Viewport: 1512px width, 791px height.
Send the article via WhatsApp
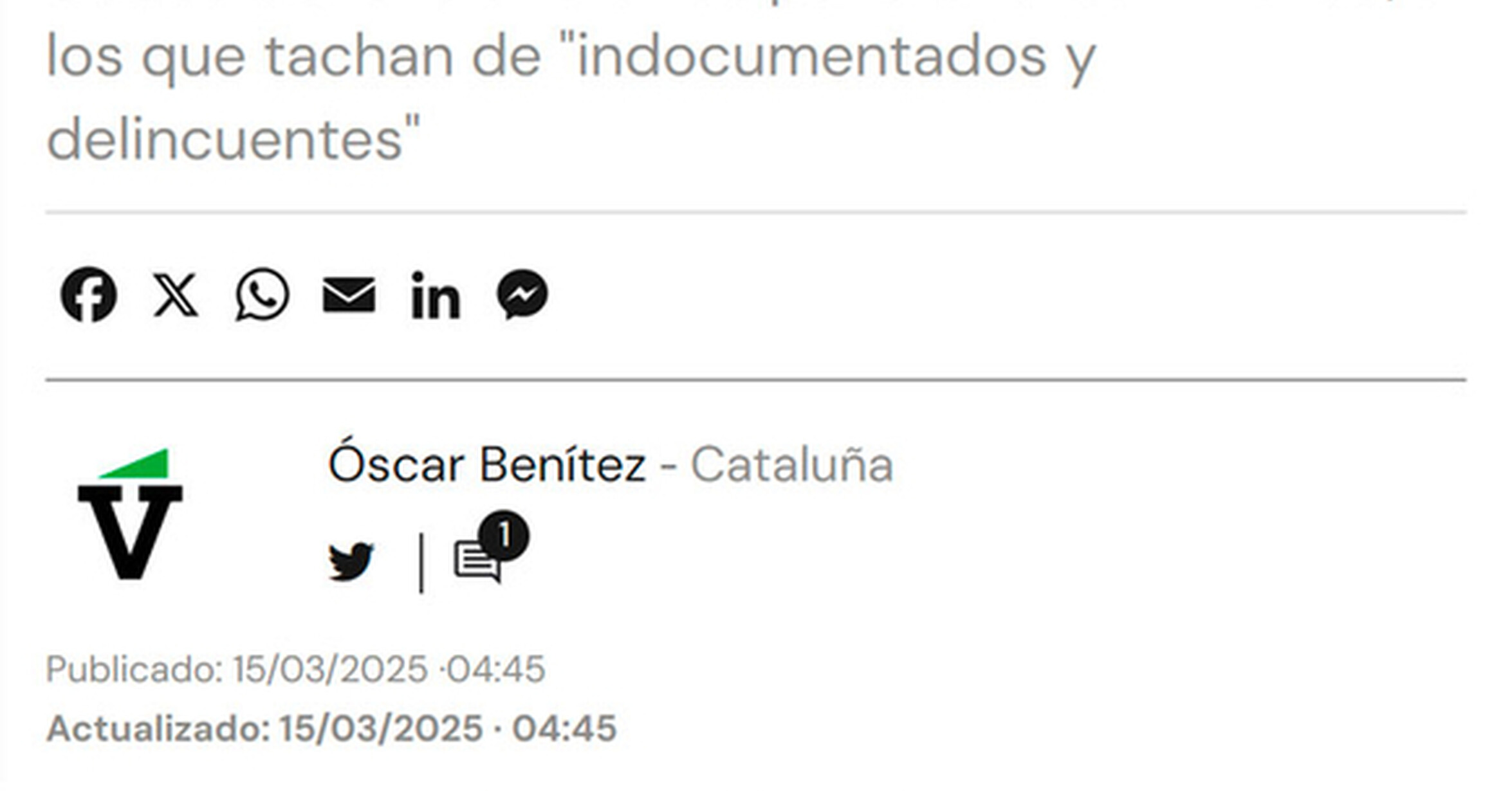263,296
